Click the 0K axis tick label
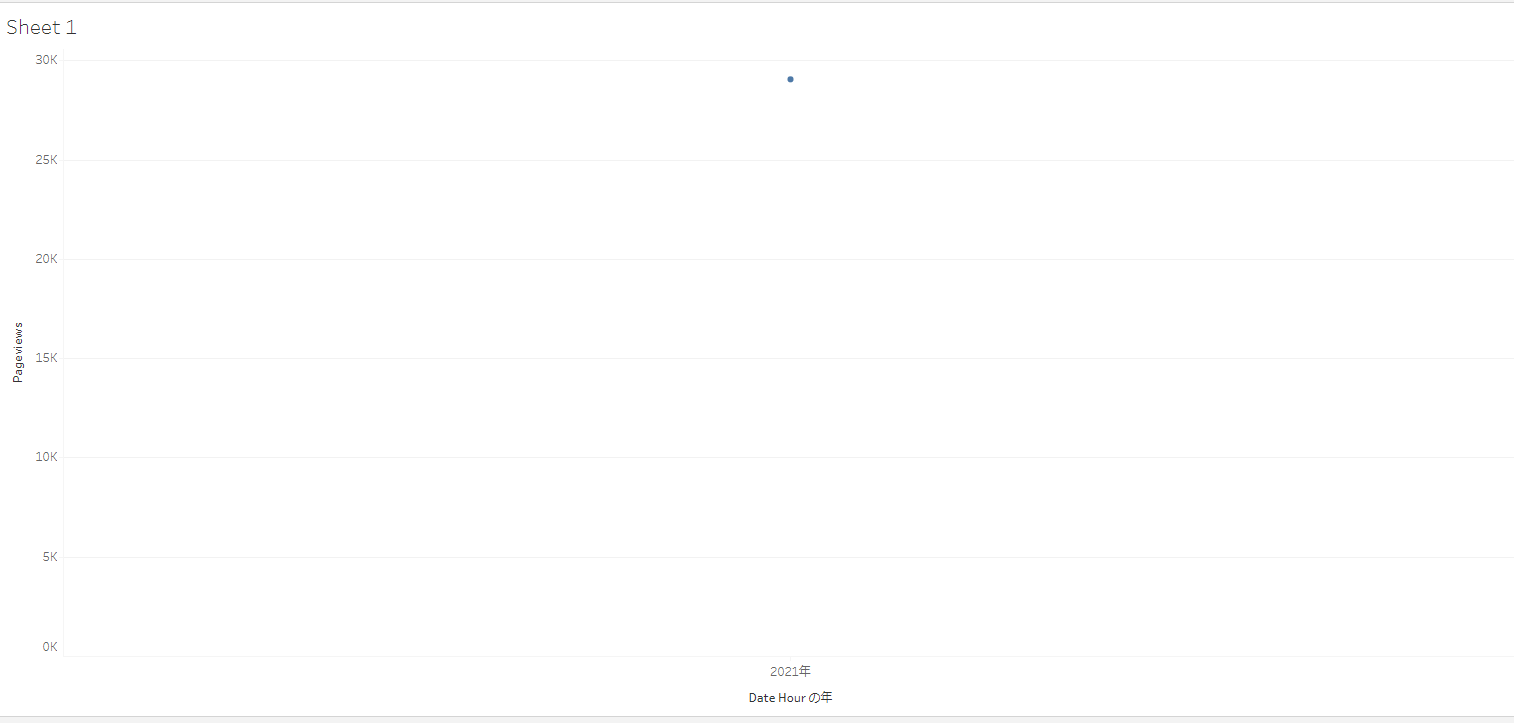The image size is (1514, 723). point(50,647)
